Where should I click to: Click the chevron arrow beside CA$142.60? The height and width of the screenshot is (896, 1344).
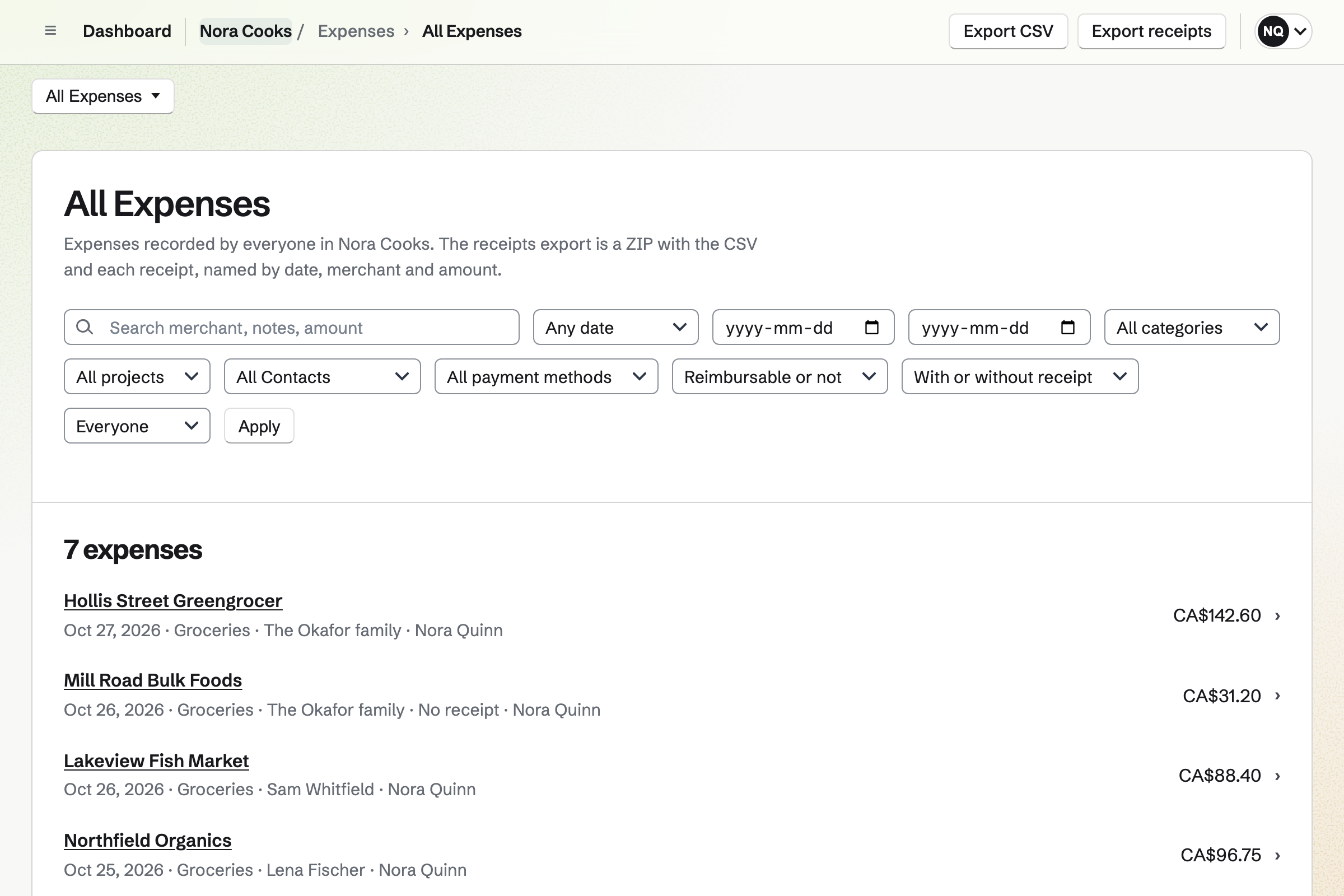tap(1277, 616)
